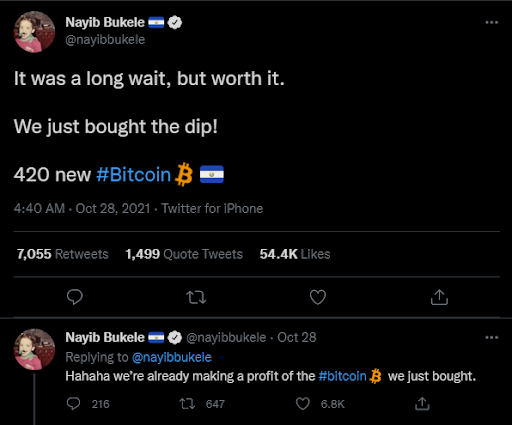Click the #Bitcoin hashtag in the main tweet
The width and height of the screenshot is (512, 425).
(x=133, y=174)
